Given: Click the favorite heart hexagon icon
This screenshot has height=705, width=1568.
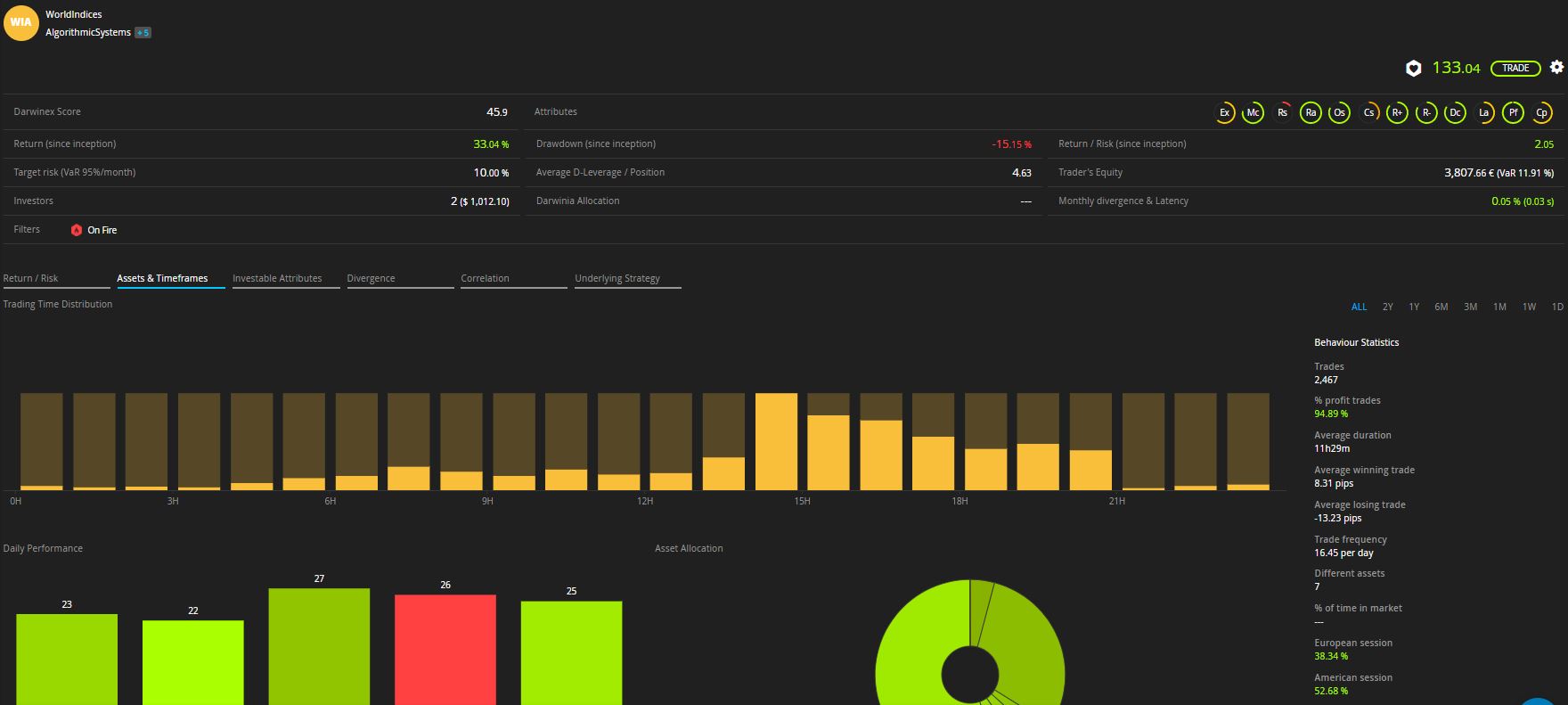Looking at the screenshot, I should 1413,68.
